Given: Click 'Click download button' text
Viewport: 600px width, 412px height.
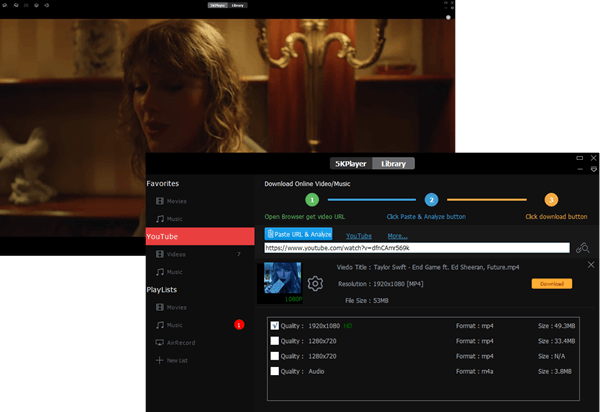Looking at the screenshot, I should tap(556, 217).
